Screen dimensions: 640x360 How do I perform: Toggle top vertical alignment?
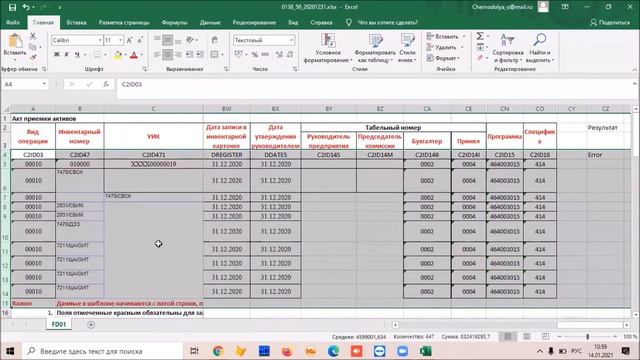[x=158, y=39]
